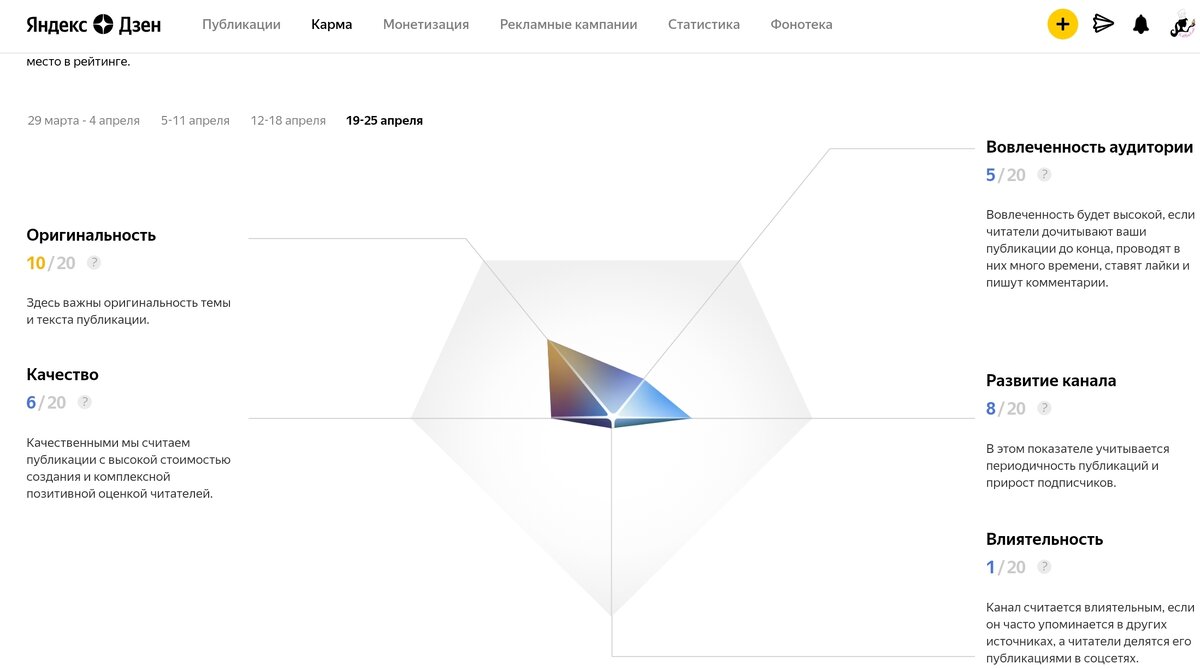
Task: Open Фонотека tab
Action: click(x=801, y=24)
